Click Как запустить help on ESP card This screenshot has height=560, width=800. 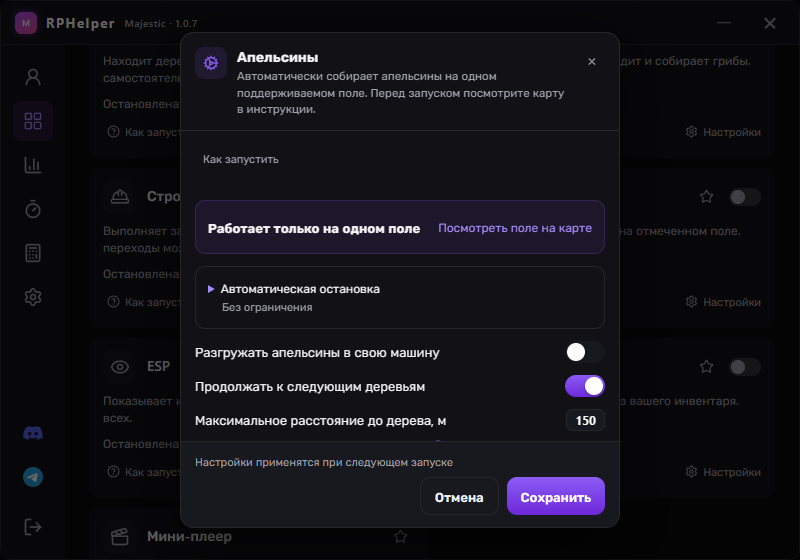[144, 472]
